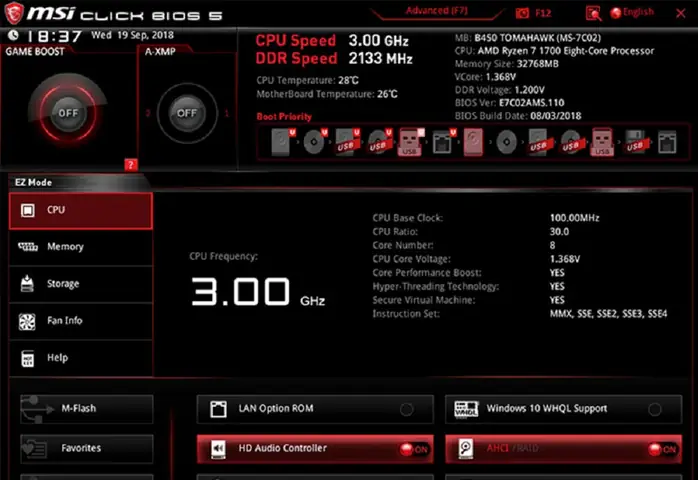Click the BIOS Build Date 08/03/2018
This screenshot has width=698, height=480.
pyautogui.click(x=556, y=116)
